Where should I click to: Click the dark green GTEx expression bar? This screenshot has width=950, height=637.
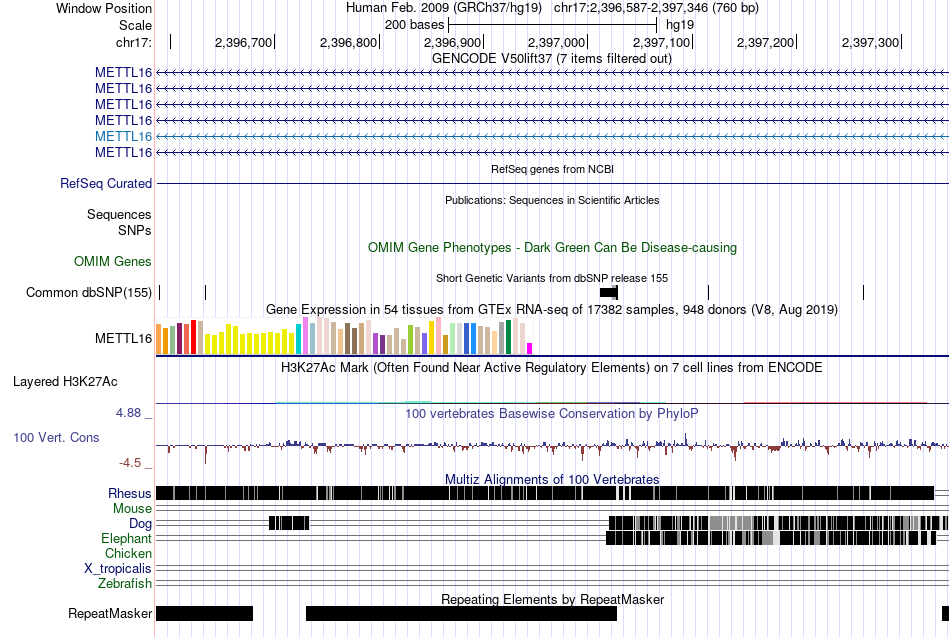[x=508, y=337]
